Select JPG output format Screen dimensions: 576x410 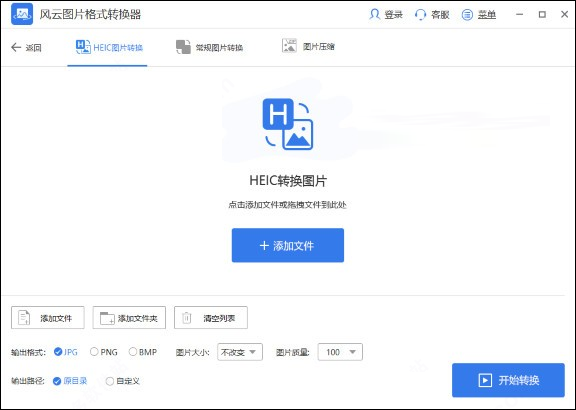(66, 352)
